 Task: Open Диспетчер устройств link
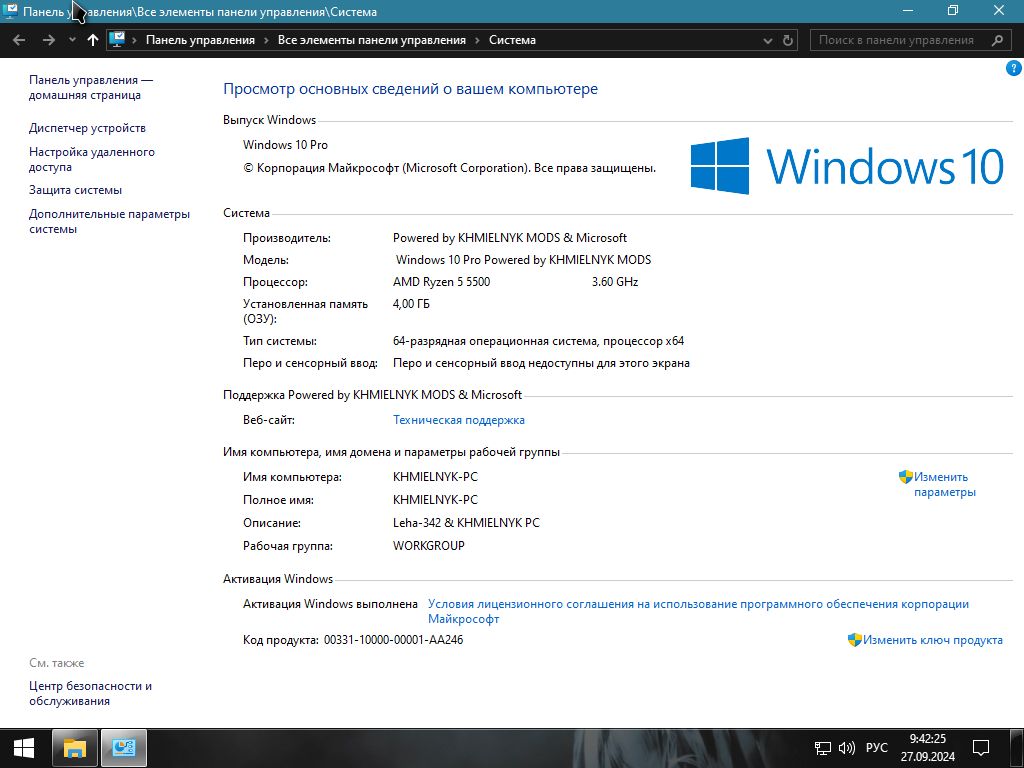[x=87, y=128]
